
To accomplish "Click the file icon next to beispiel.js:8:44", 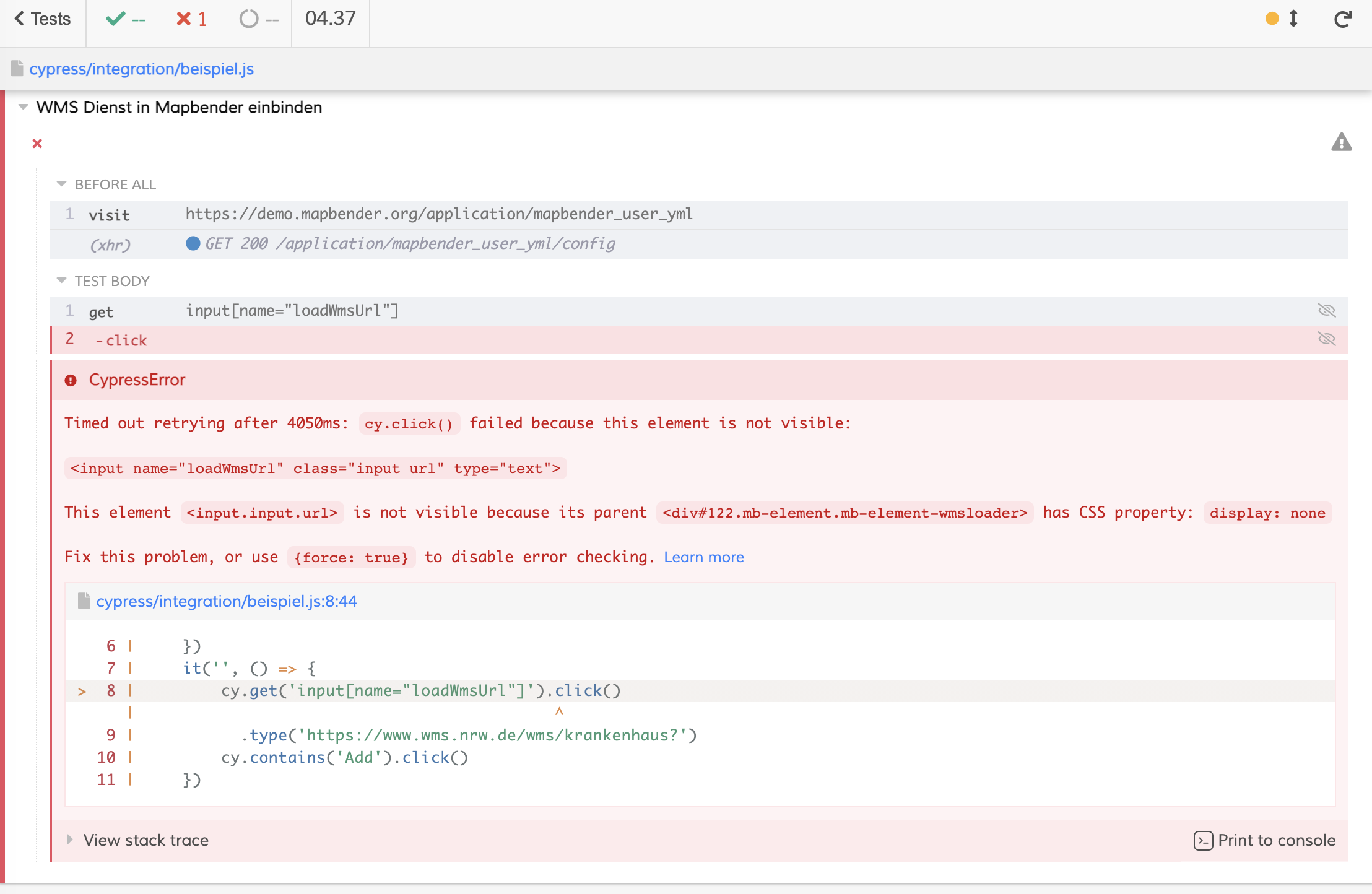I will 84,601.
